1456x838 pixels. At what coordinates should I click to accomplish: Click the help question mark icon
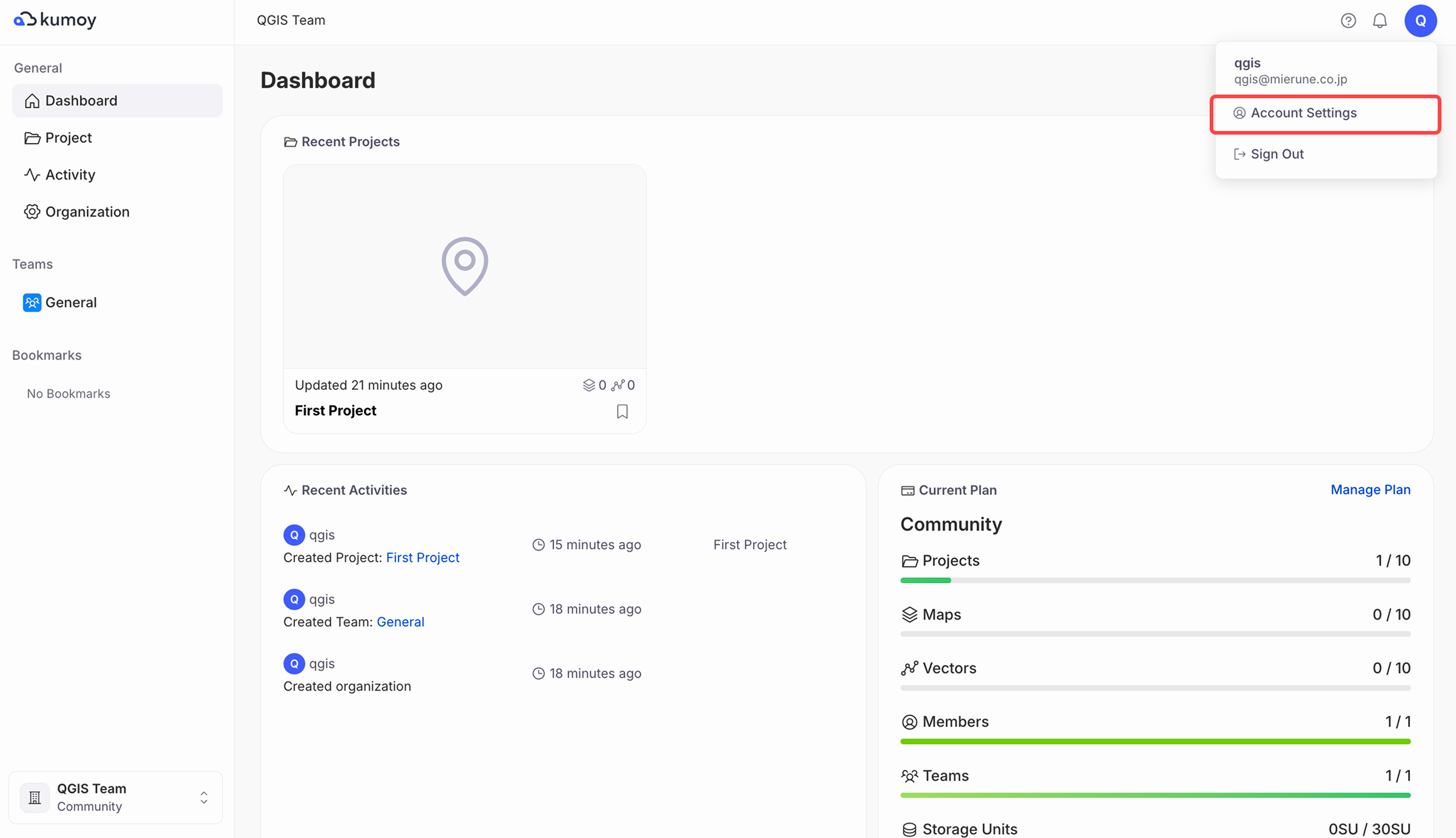point(1348,20)
